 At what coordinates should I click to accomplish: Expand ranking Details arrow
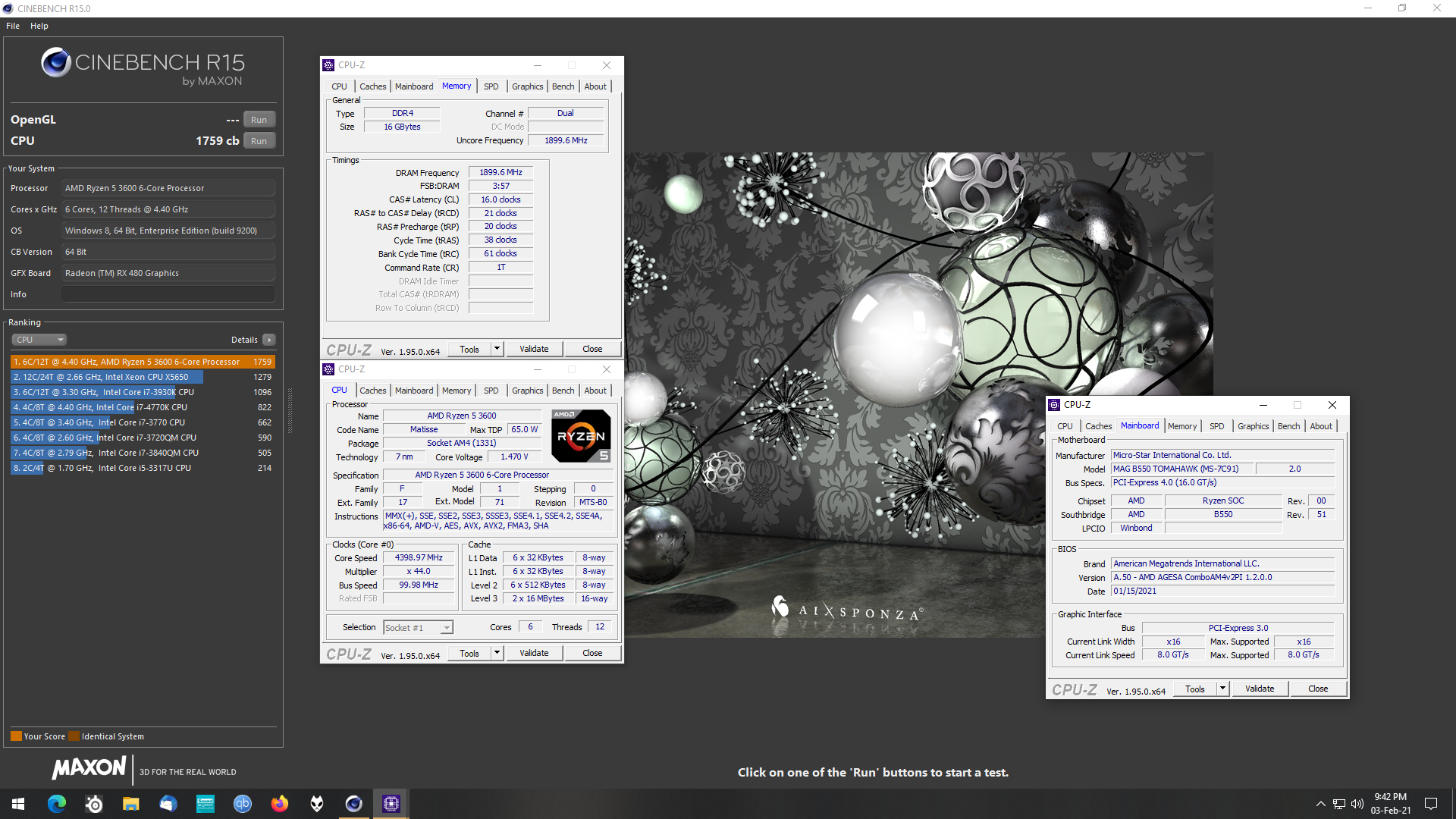(269, 340)
